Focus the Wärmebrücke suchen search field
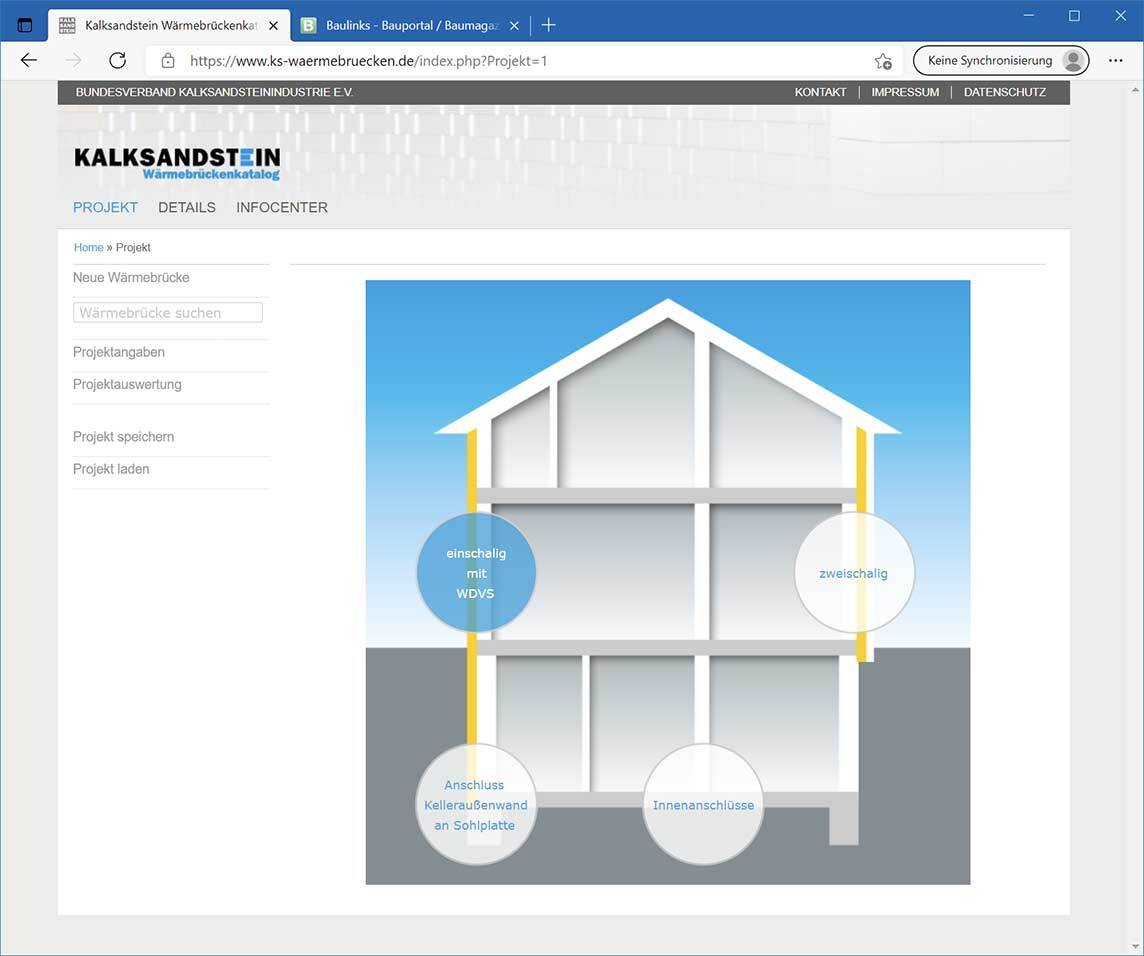This screenshot has height=956, width=1144. tap(168, 312)
